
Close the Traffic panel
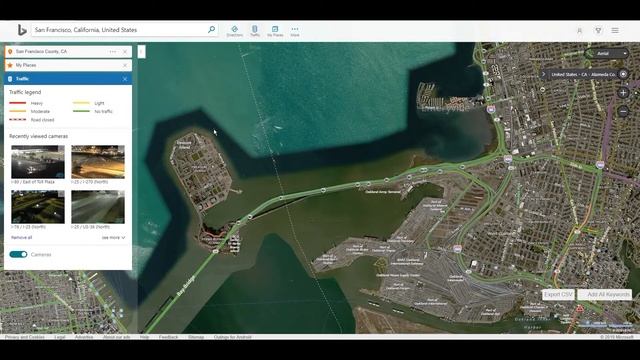pos(125,79)
